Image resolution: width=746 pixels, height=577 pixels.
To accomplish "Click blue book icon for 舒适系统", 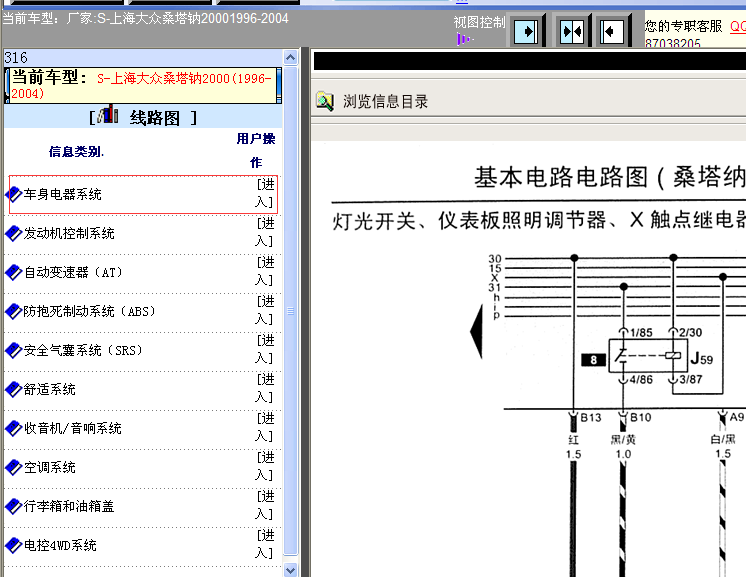I will [13, 389].
